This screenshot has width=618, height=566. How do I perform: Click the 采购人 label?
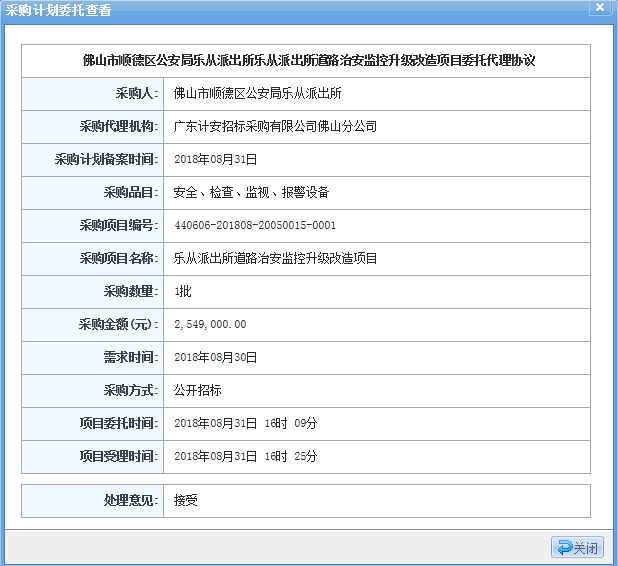pos(137,93)
